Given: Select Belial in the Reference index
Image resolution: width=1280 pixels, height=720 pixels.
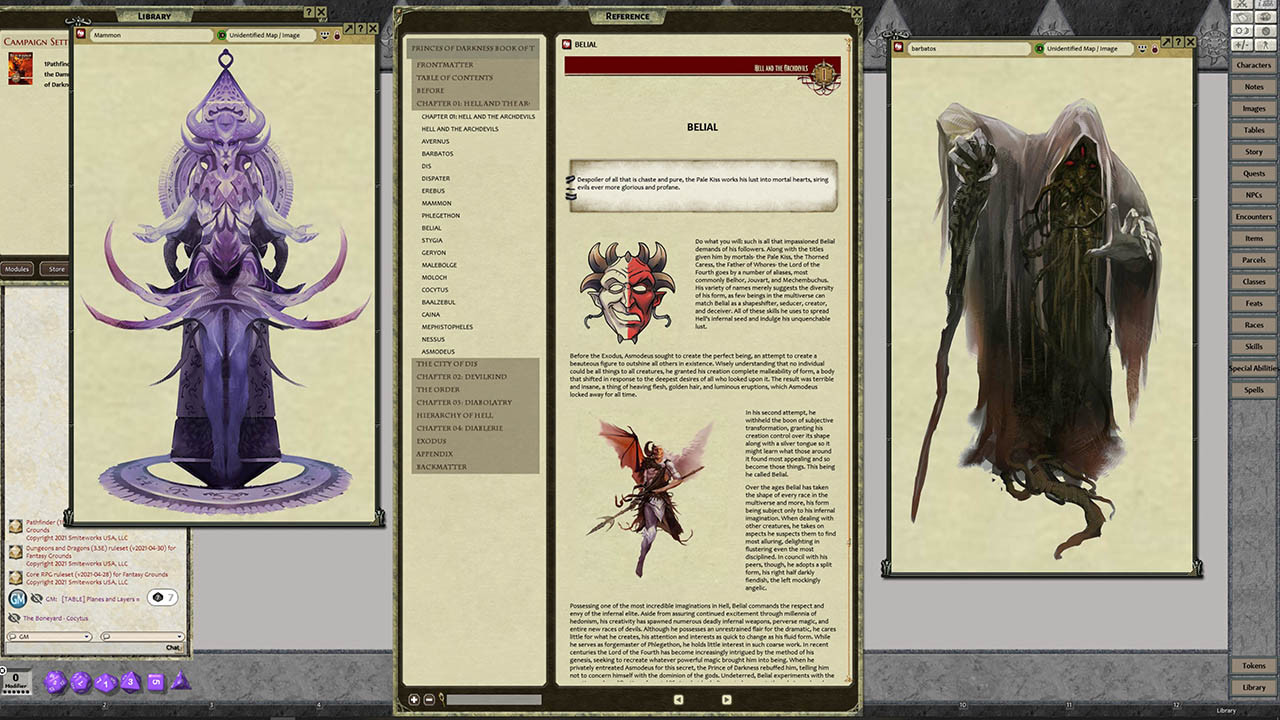Looking at the screenshot, I should pyautogui.click(x=431, y=228).
